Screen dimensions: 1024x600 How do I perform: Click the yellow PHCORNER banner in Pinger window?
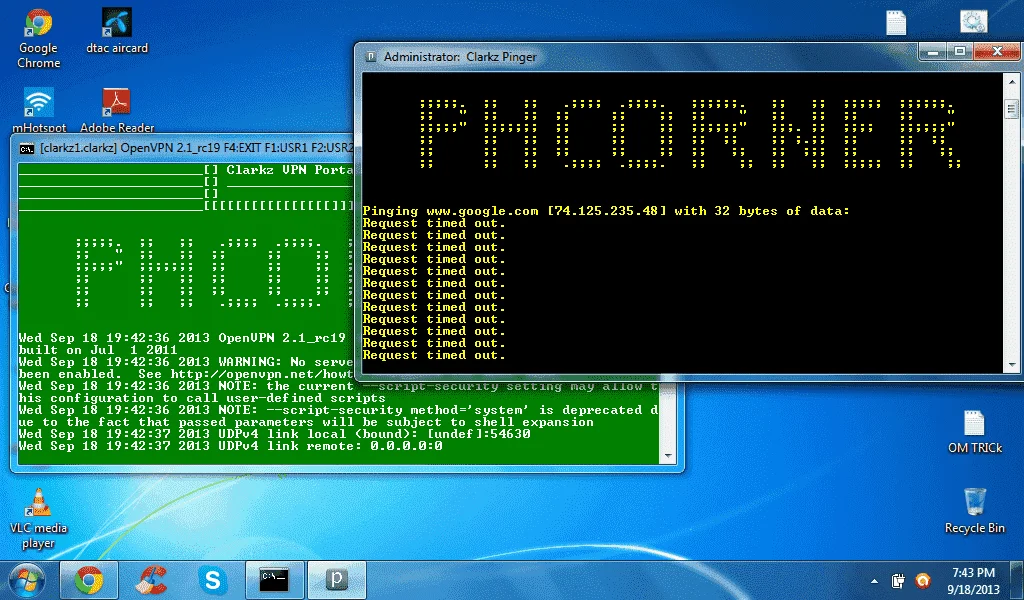pos(689,134)
